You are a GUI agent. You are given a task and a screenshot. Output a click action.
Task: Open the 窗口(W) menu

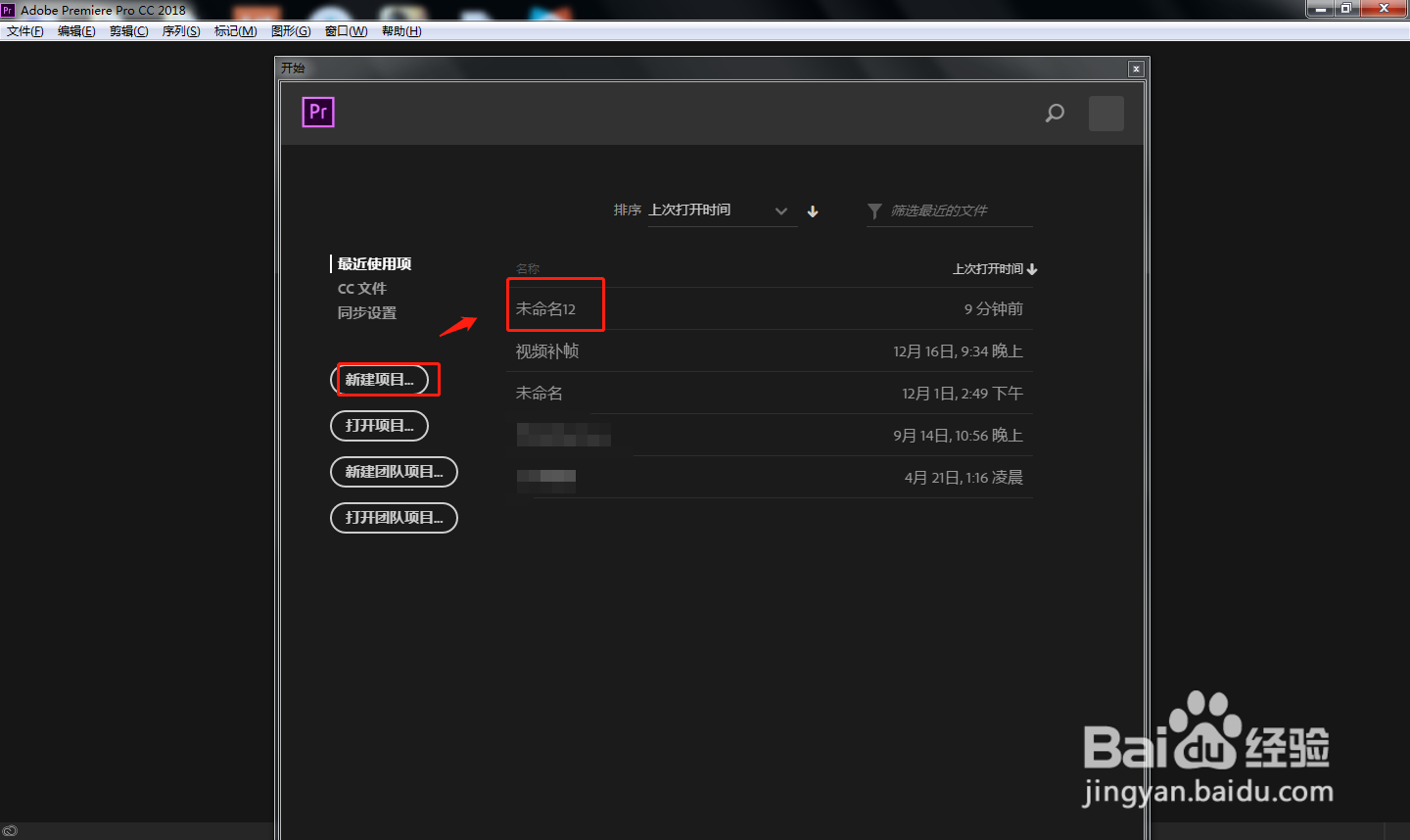pyautogui.click(x=347, y=31)
